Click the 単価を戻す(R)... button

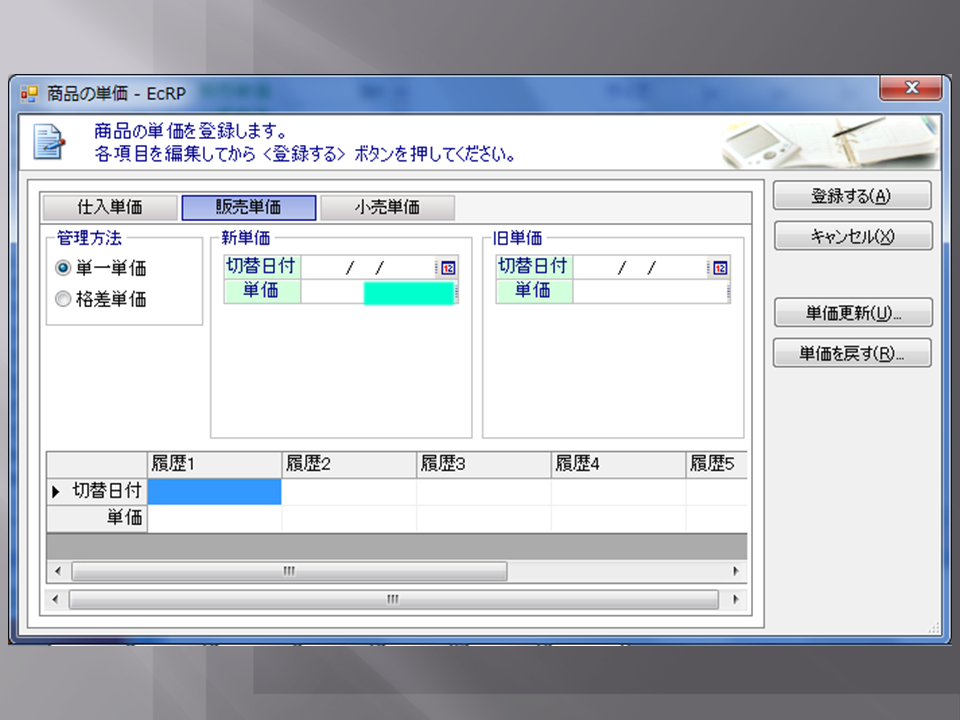852,353
